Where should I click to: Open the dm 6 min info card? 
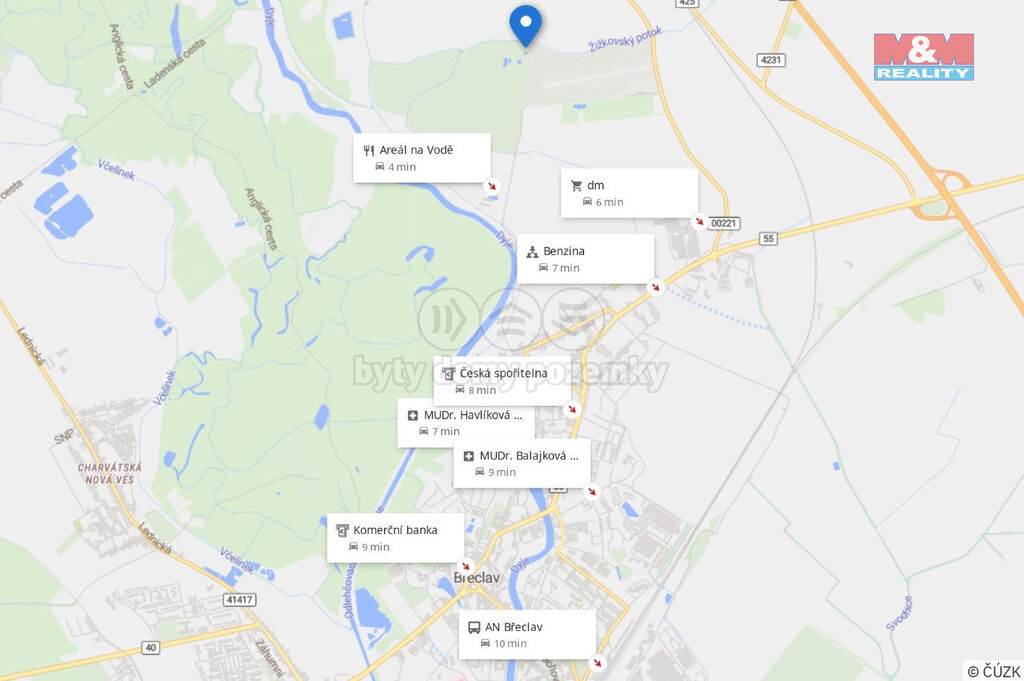[x=630, y=193]
